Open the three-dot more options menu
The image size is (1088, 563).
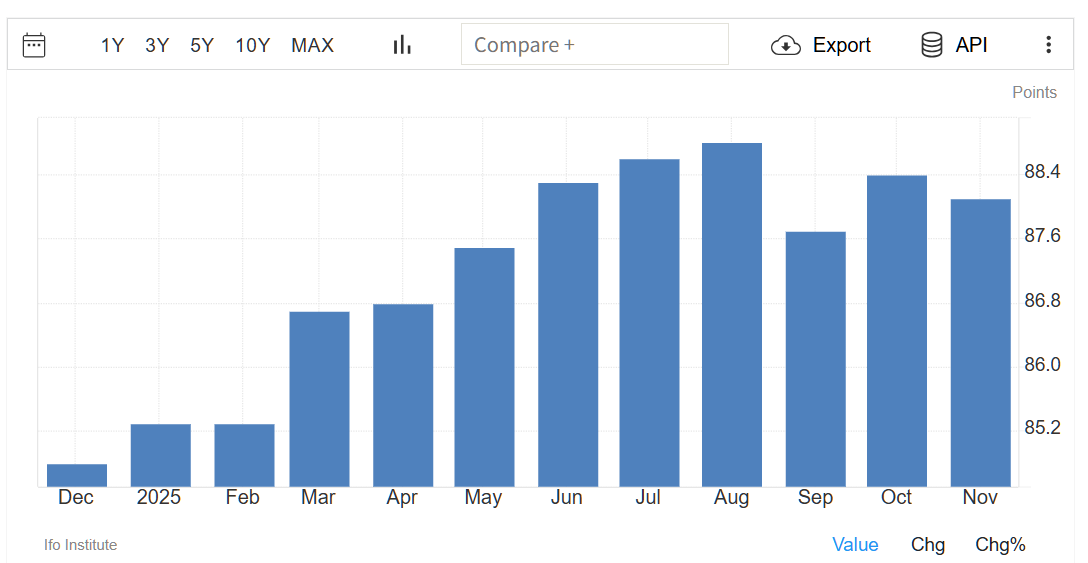(x=1048, y=45)
